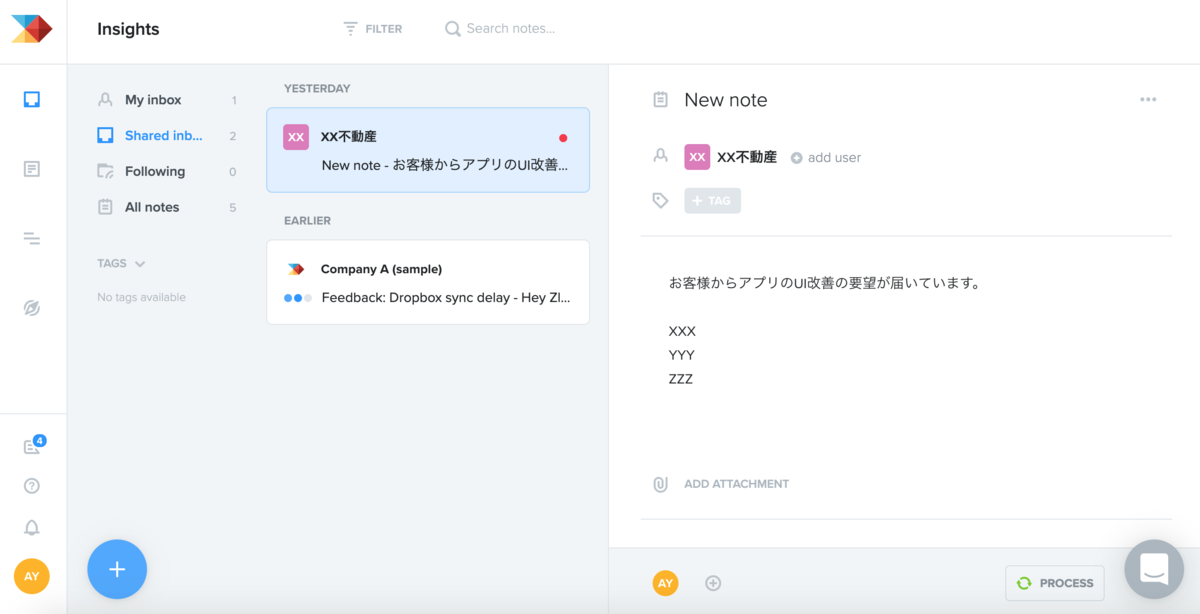Click the XX avatar in the note list
The image size is (1200, 614).
point(296,137)
